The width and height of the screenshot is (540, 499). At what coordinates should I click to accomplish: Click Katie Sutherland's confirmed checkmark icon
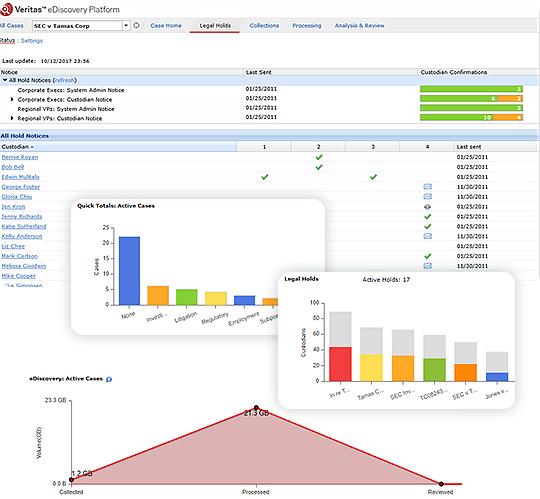[427, 227]
